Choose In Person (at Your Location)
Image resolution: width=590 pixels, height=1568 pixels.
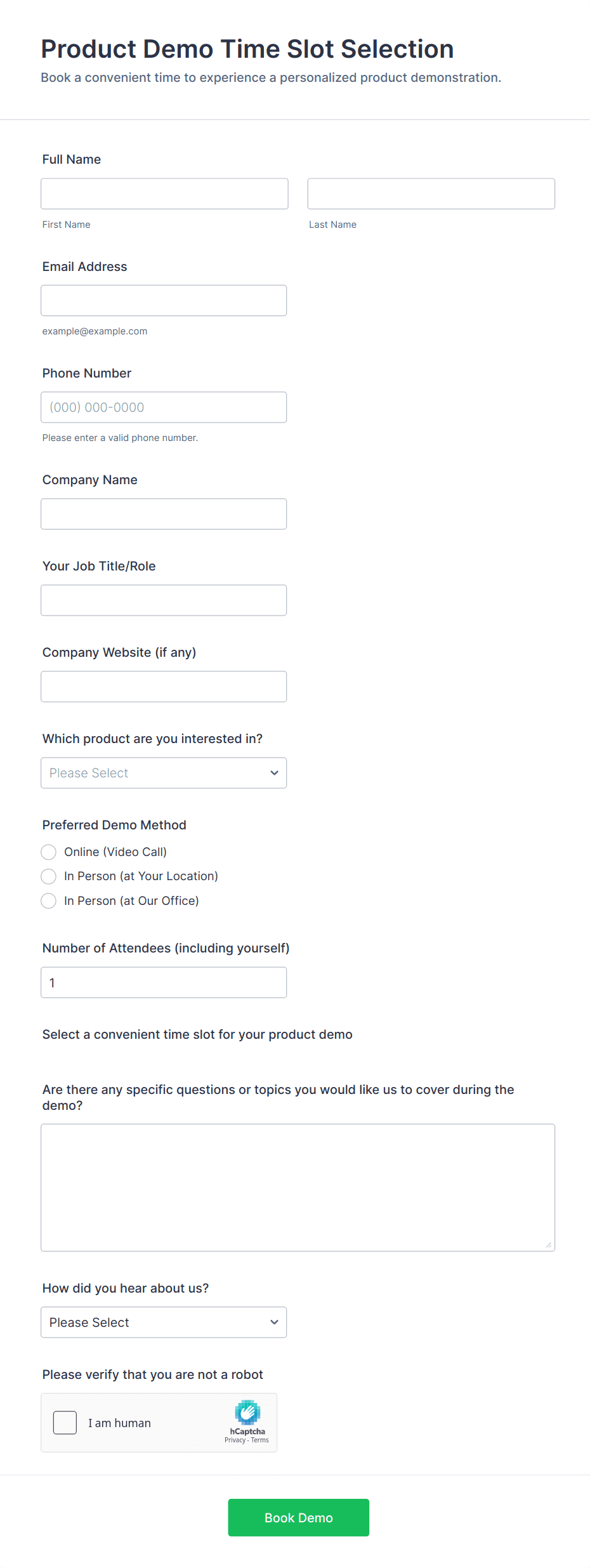[x=49, y=876]
